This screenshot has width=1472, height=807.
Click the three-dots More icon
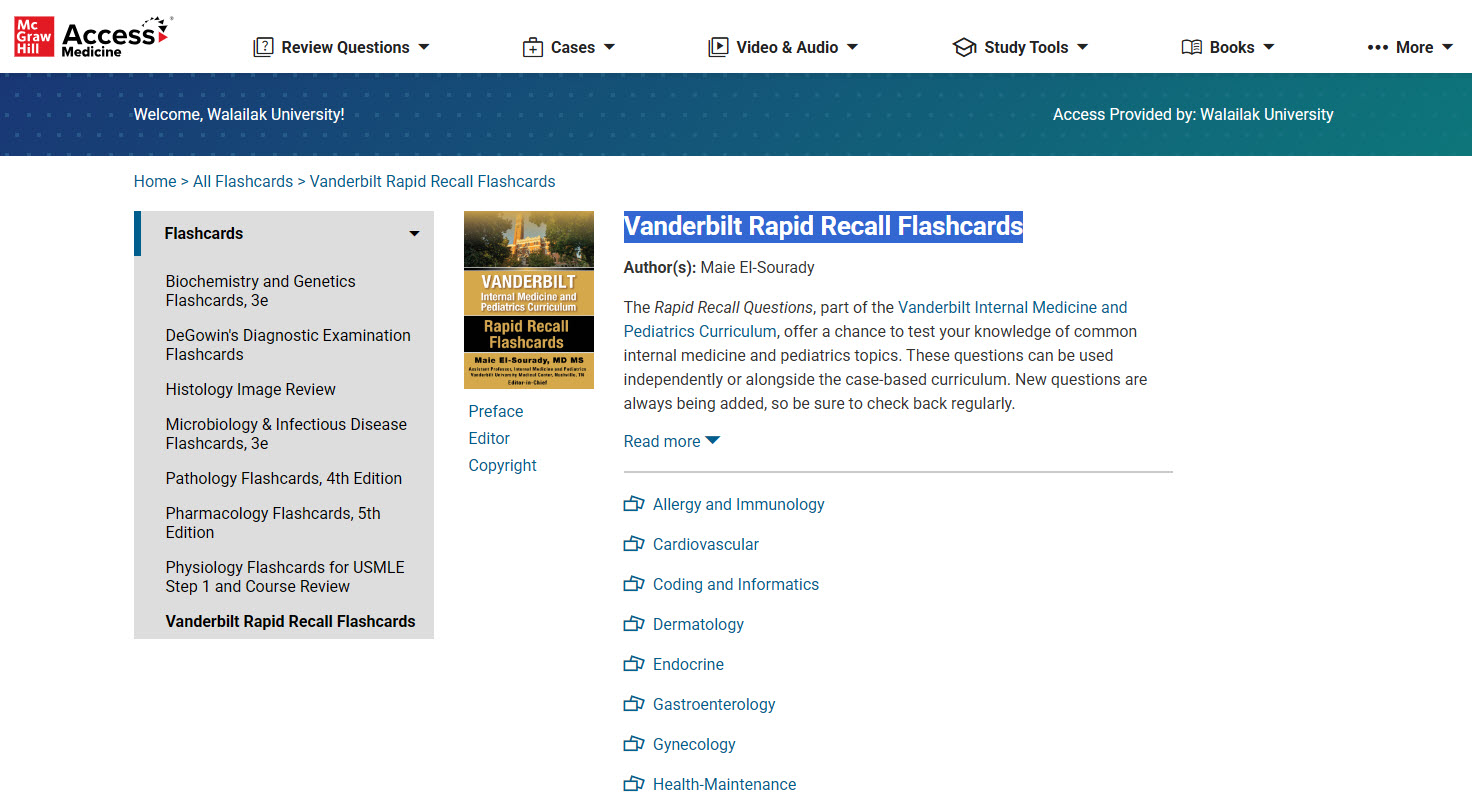[x=1378, y=47]
